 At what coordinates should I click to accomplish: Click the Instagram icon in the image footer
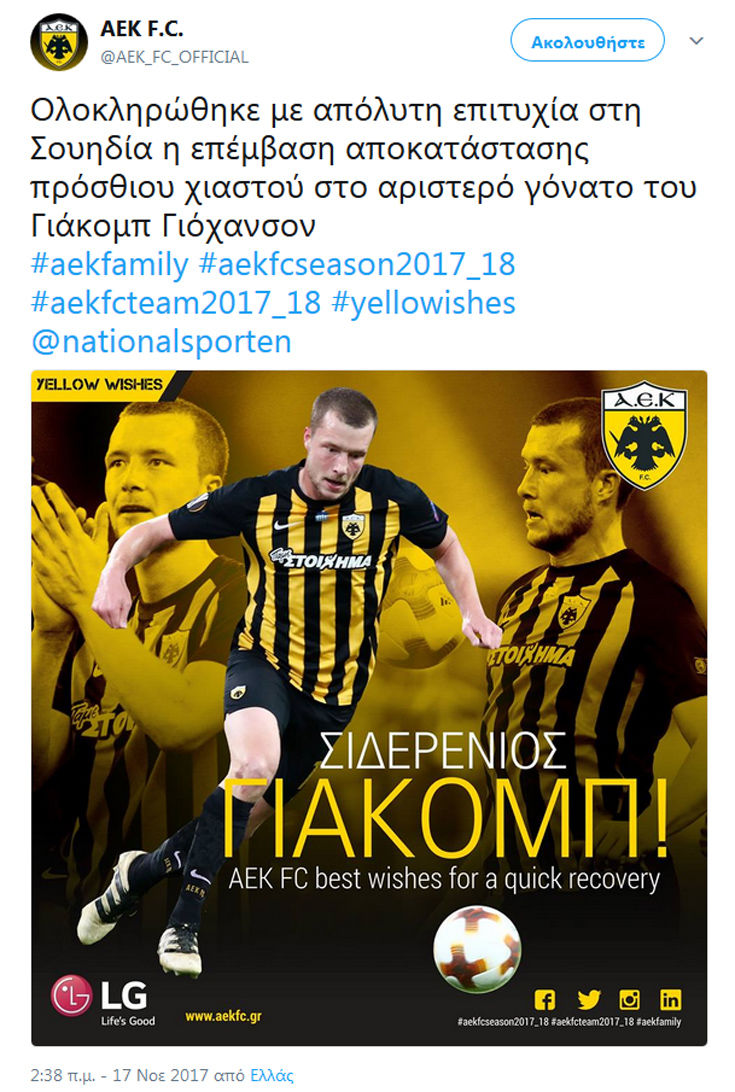(630, 1000)
